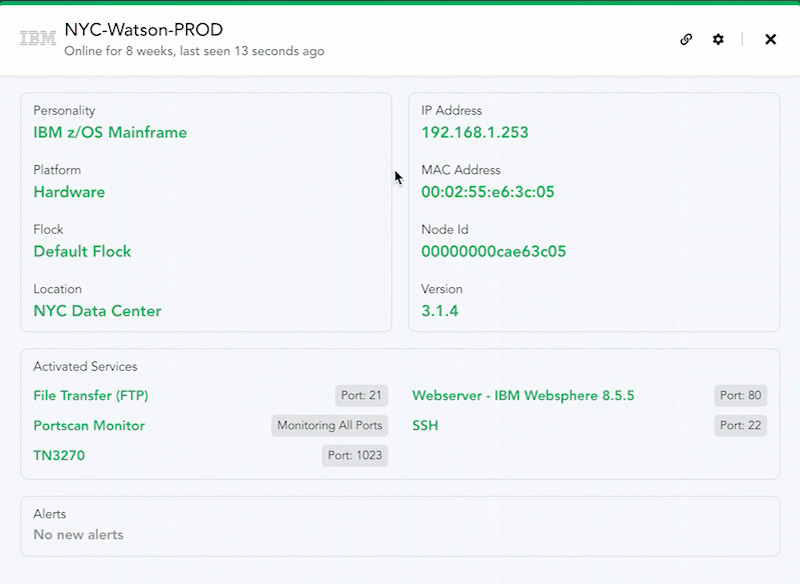Image resolution: width=800 pixels, height=584 pixels.
Task: Click the MAC Address field label
Action: pyautogui.click(x=461, y=170)
